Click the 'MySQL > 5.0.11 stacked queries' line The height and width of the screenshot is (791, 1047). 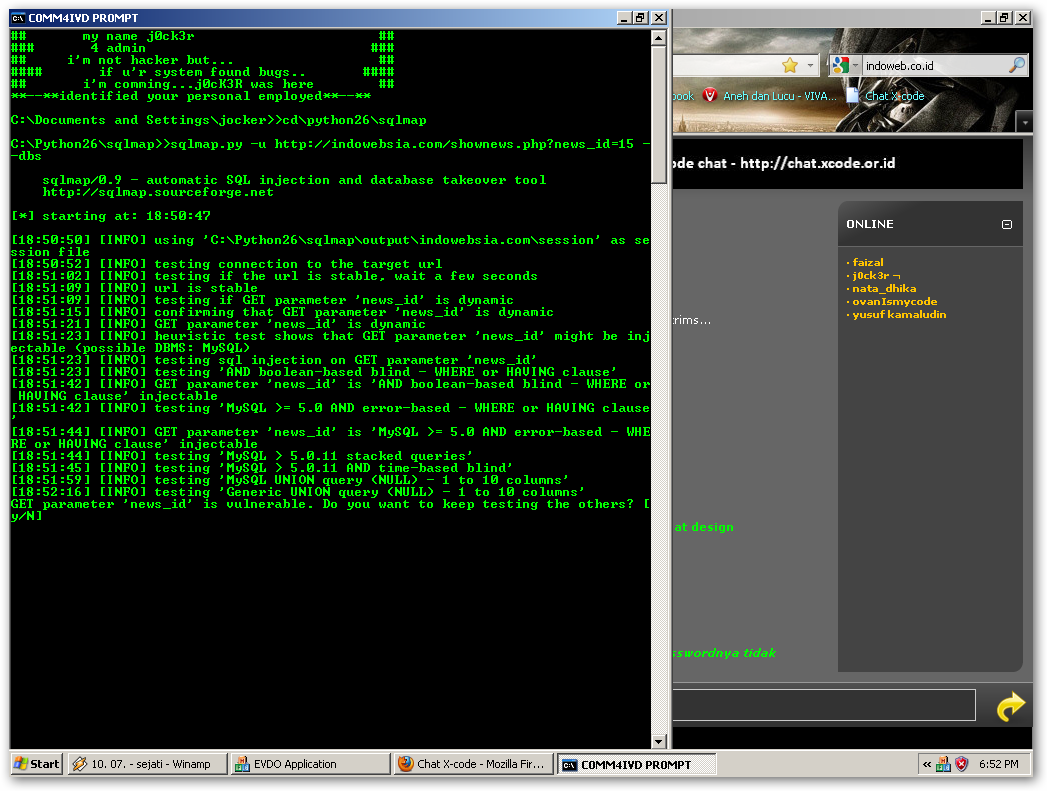[x=242, y=457]
